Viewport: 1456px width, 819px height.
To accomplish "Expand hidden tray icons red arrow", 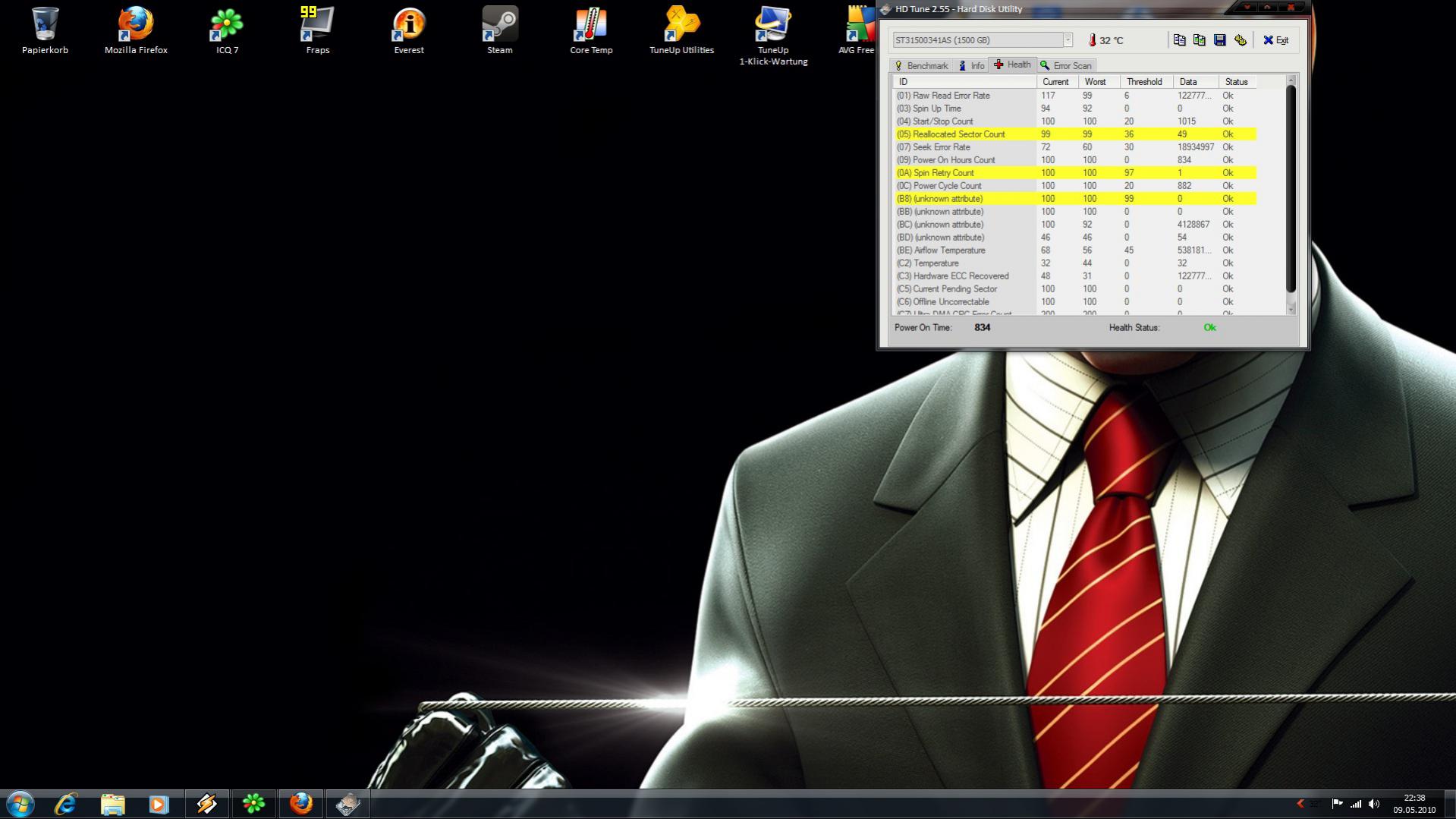I will click(1300, 804).
